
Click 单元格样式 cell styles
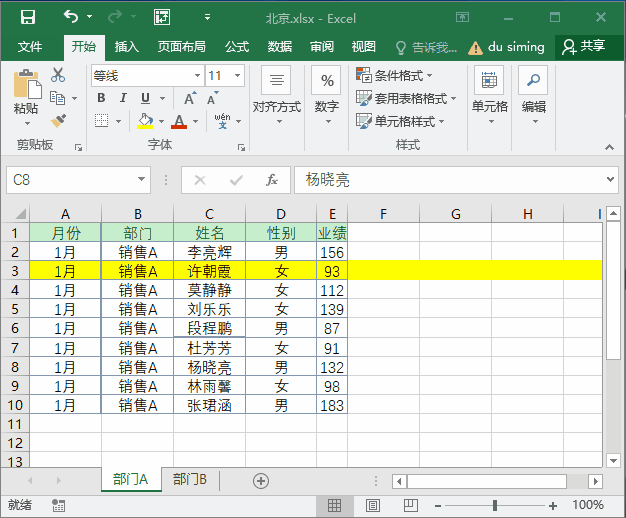click(x=400, y=121)
